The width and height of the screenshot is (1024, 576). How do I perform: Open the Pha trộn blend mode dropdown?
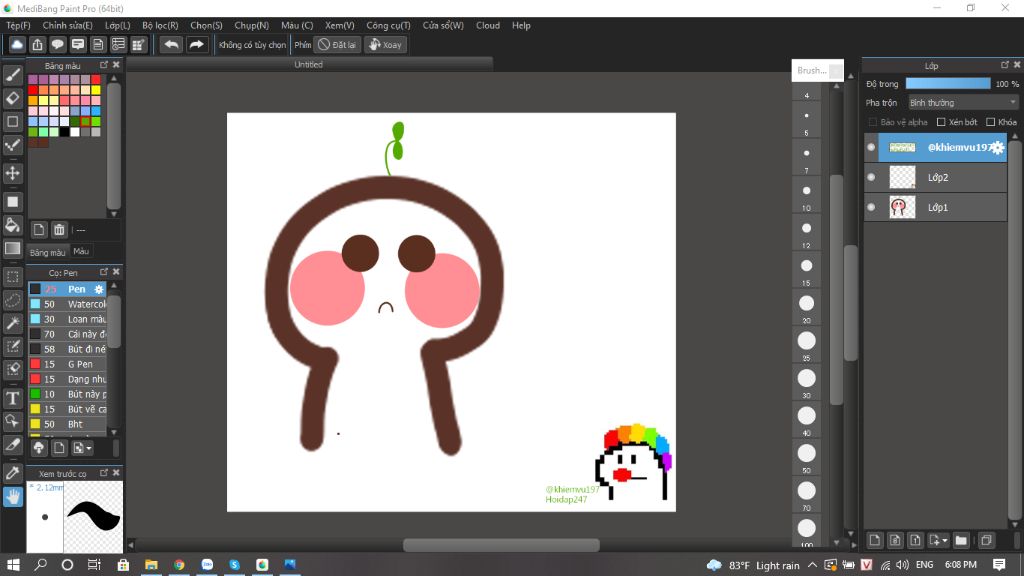click(x=962, y=102)
